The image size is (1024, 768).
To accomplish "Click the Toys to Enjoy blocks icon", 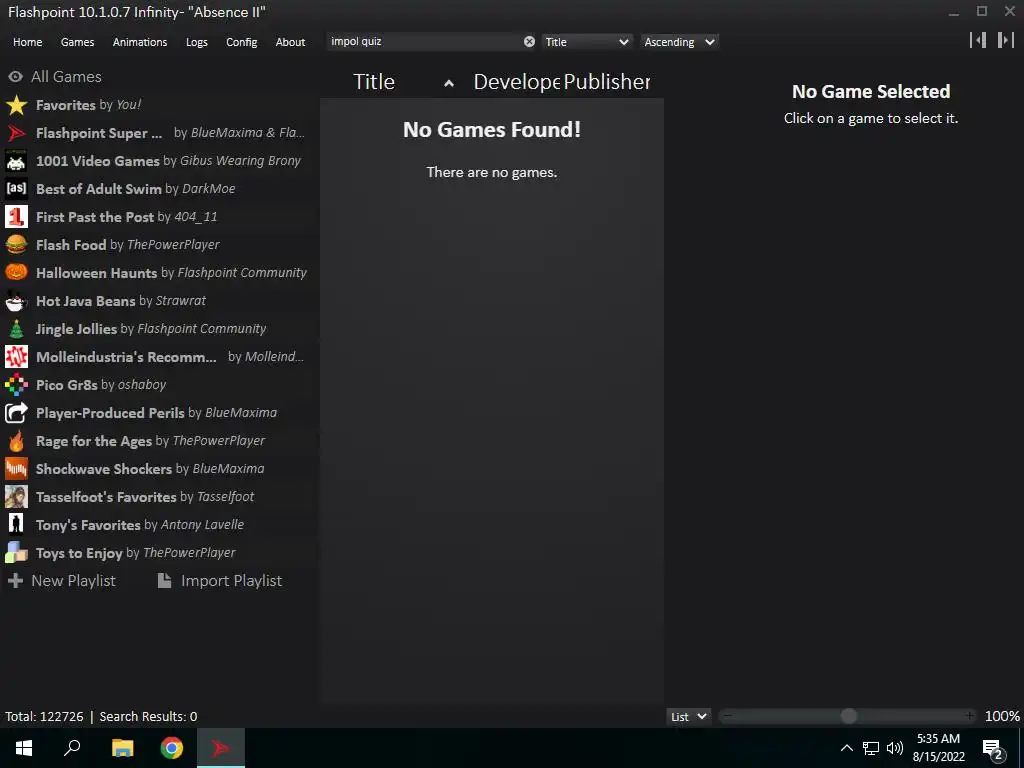I will 16,553.
